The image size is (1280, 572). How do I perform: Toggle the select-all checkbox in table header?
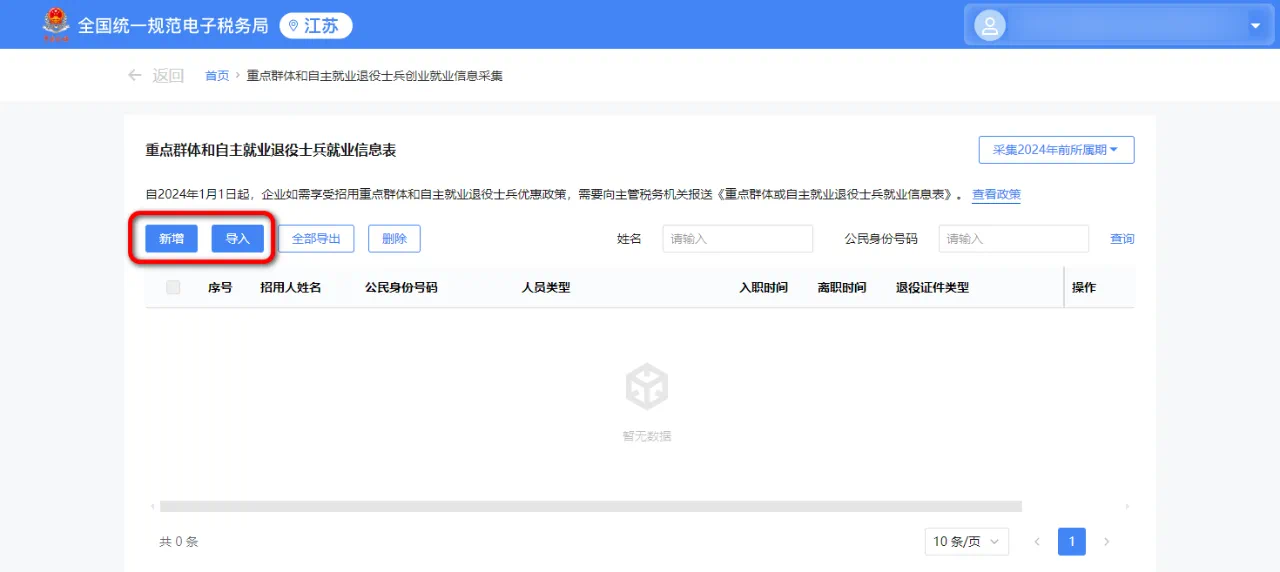point(173,288)
